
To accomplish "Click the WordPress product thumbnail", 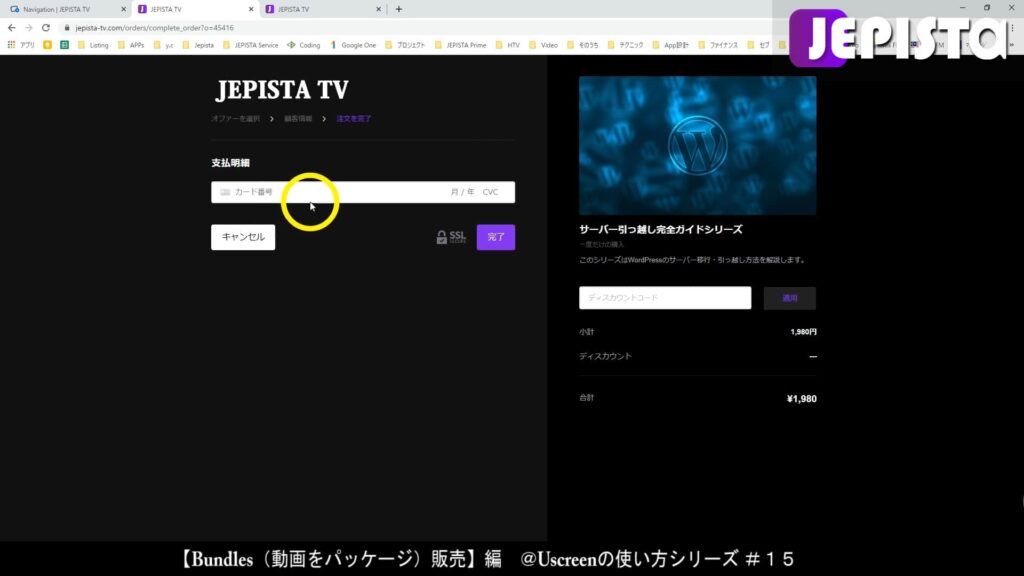I will click(697, 146).
